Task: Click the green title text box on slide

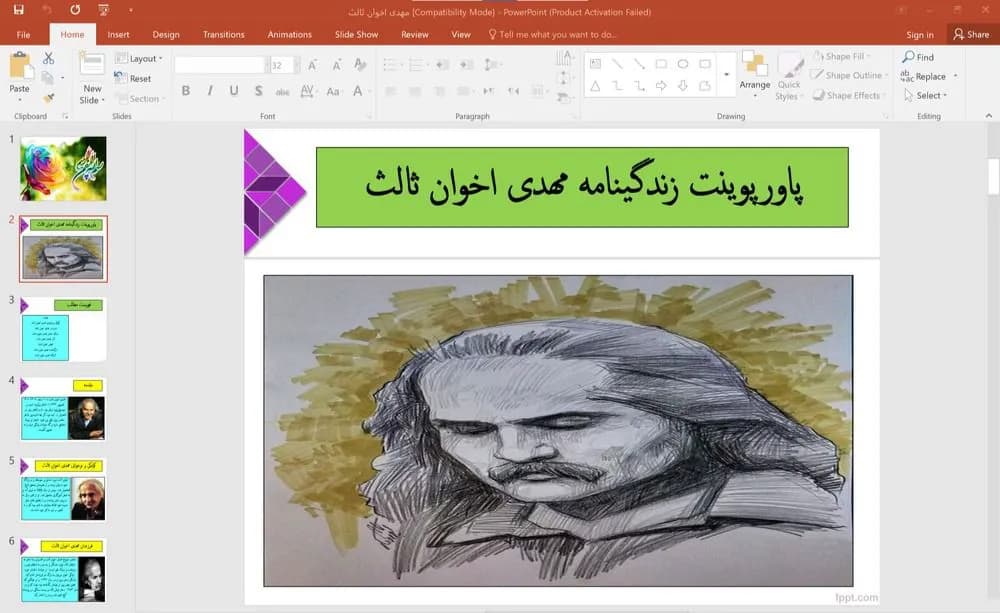Action: pos(582,188)
